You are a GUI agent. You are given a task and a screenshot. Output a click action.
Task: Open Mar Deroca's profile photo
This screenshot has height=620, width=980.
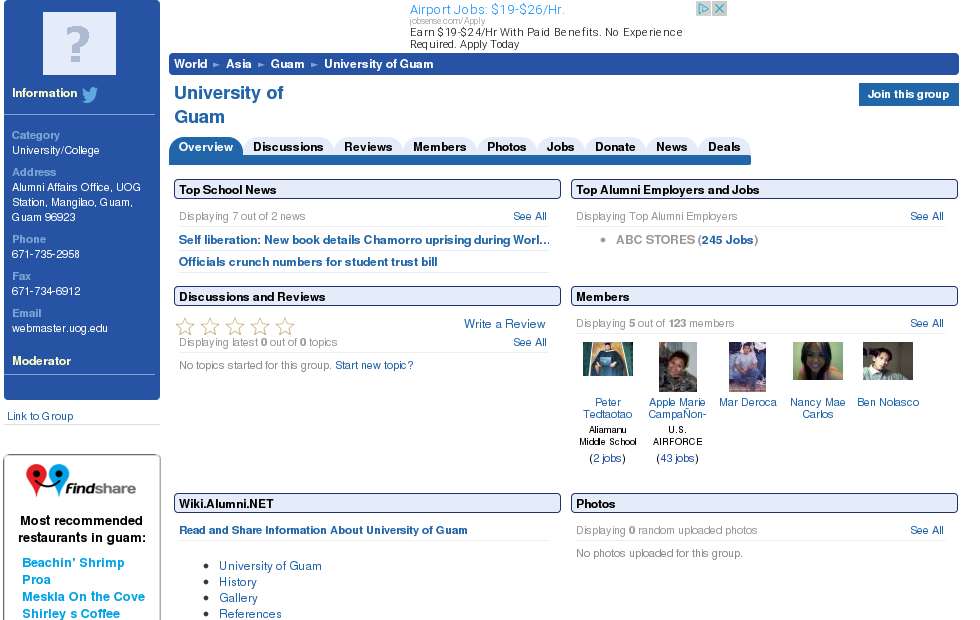click(748, 367)
